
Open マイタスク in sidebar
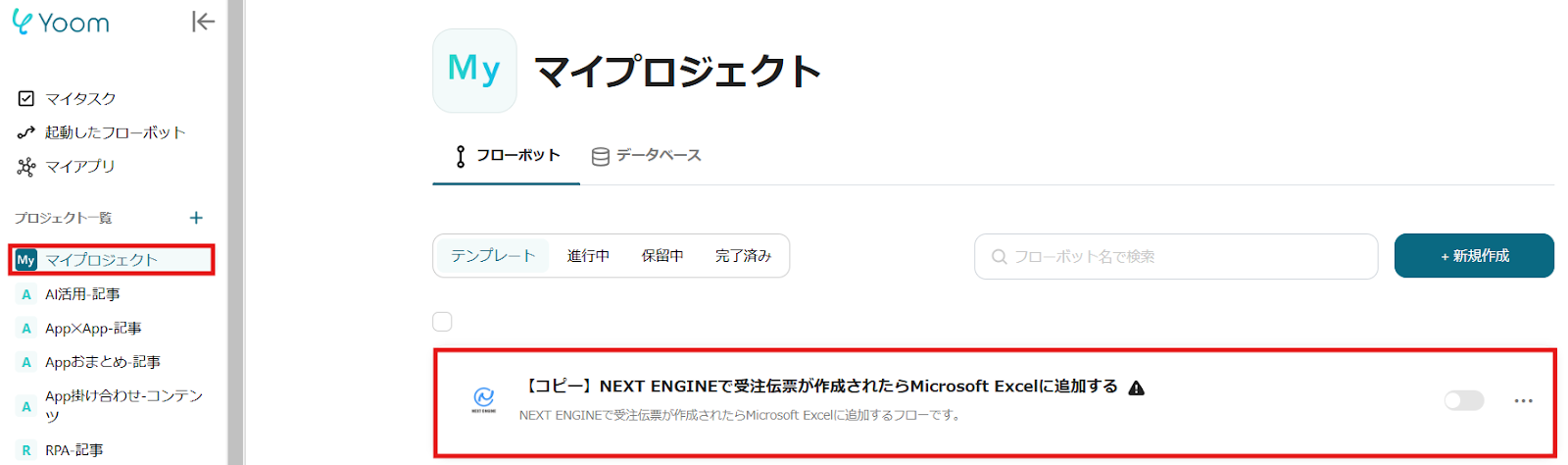(x=80, y=98)
